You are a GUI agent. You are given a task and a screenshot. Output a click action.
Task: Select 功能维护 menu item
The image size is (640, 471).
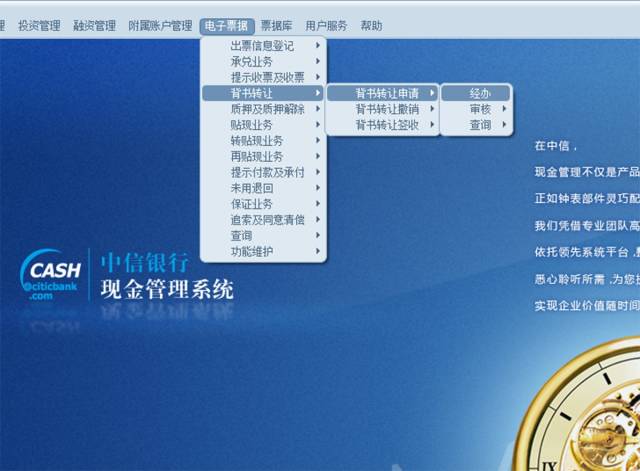pyautogui.click(x=263, y=251)
